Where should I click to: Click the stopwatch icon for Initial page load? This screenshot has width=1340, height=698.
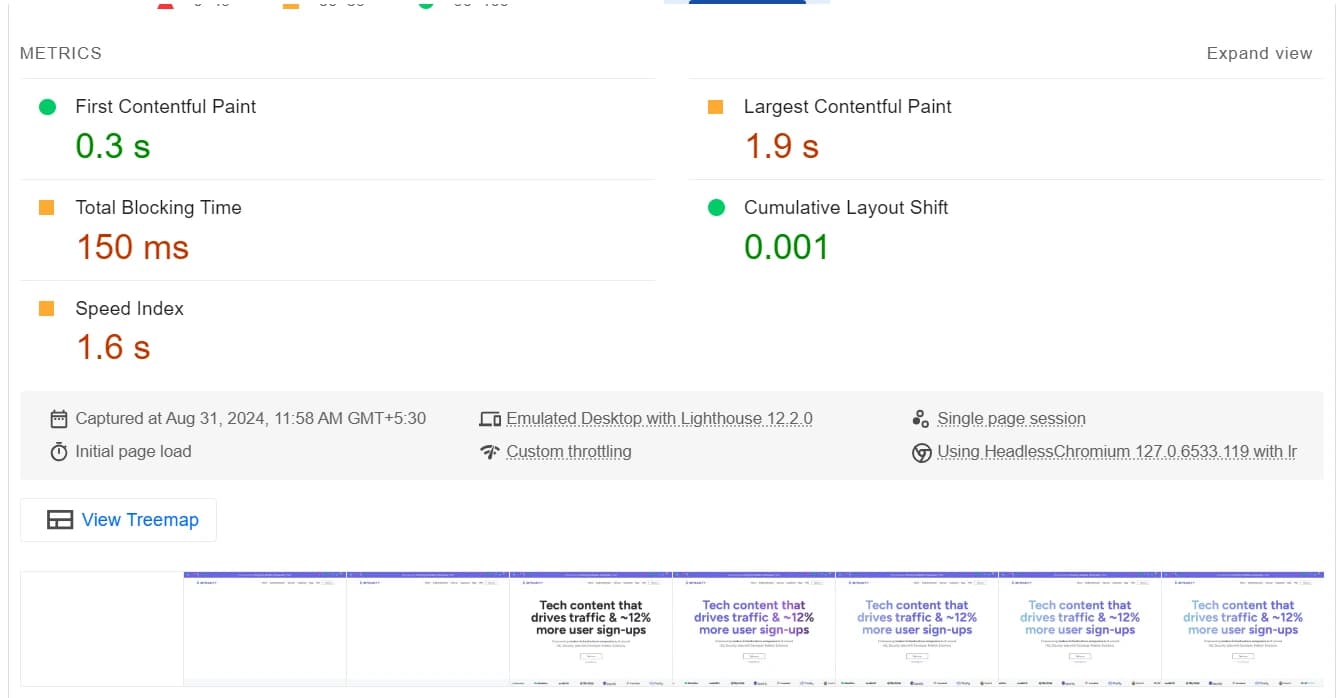click(59, 452)
